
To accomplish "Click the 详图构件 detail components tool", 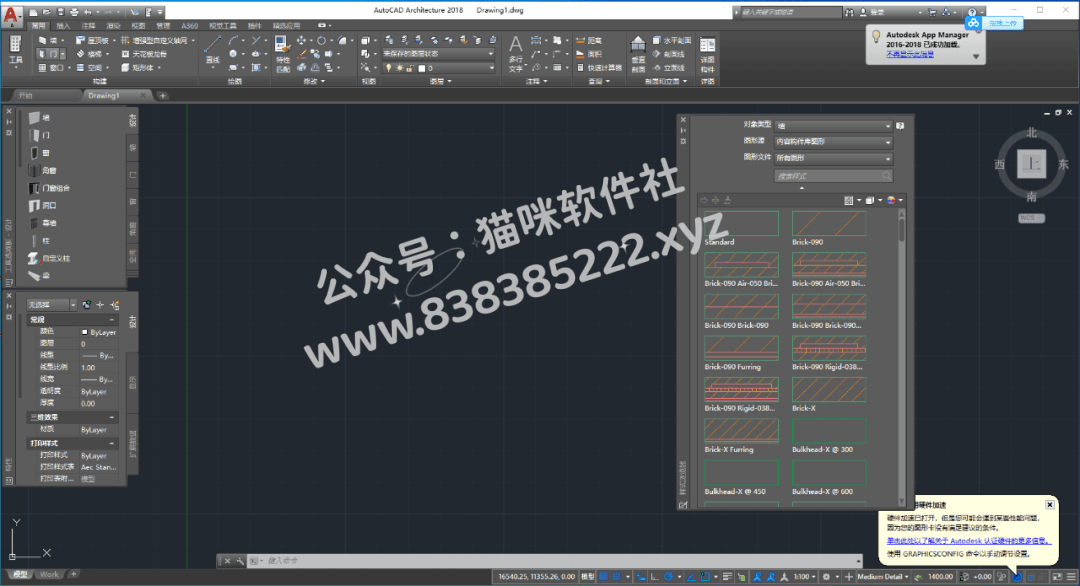I will (707, 54).
